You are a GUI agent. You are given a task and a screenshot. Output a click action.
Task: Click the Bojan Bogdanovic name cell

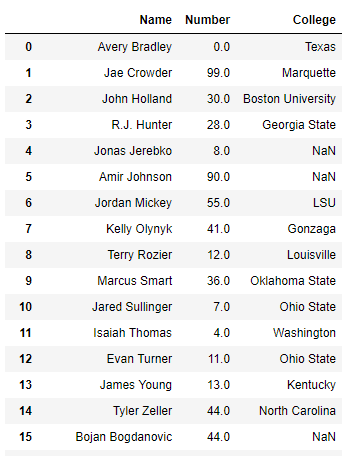coord(124,437)
